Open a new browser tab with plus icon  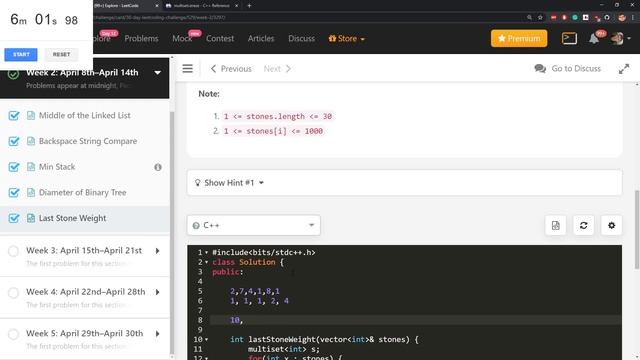(249, 6)
